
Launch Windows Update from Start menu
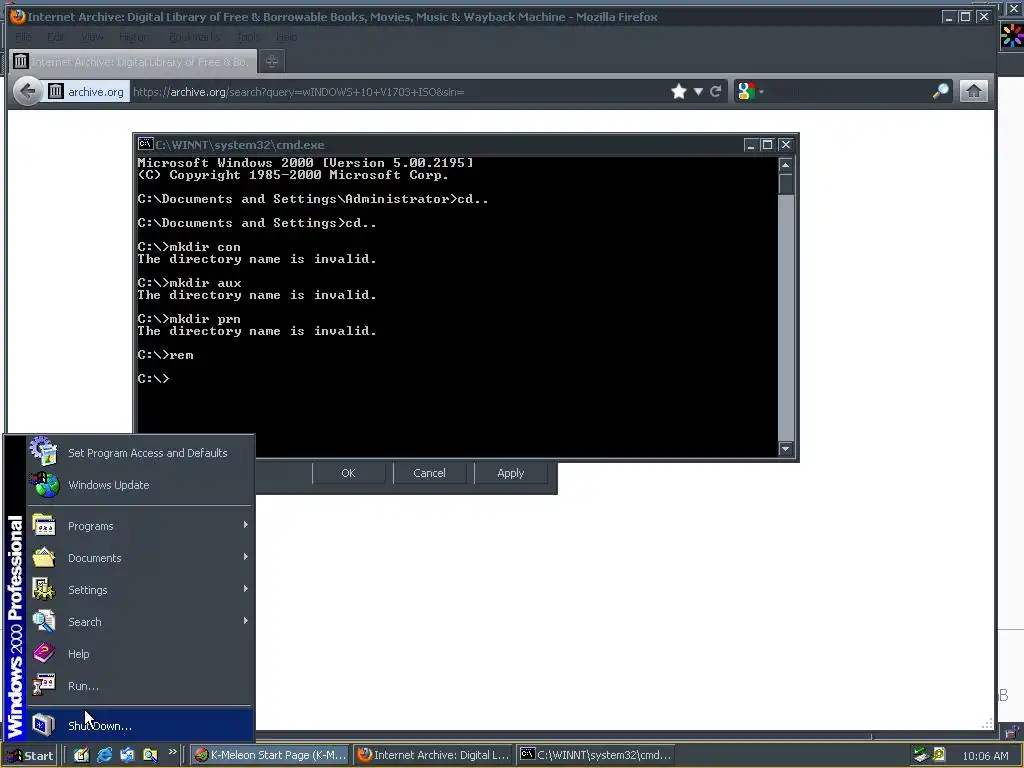coord(140,485)
